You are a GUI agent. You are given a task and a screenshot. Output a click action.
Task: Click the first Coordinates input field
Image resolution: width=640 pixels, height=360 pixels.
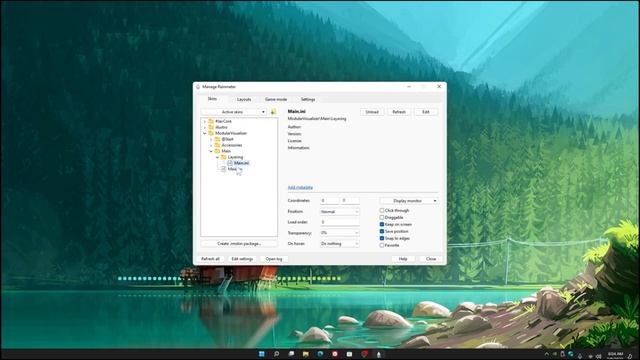tap(329, 200)
